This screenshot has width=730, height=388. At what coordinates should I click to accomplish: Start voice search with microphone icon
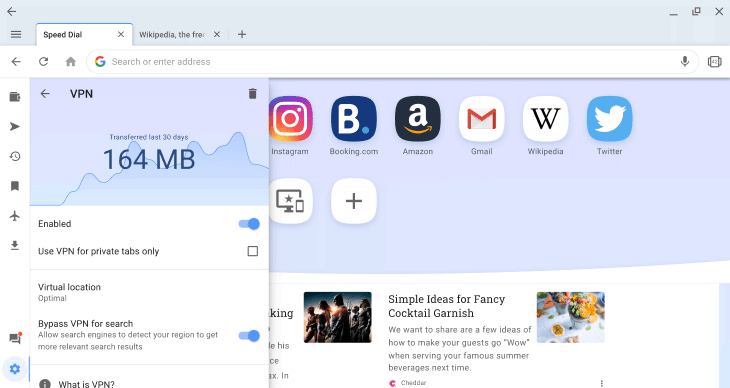(x=684, y=61)
